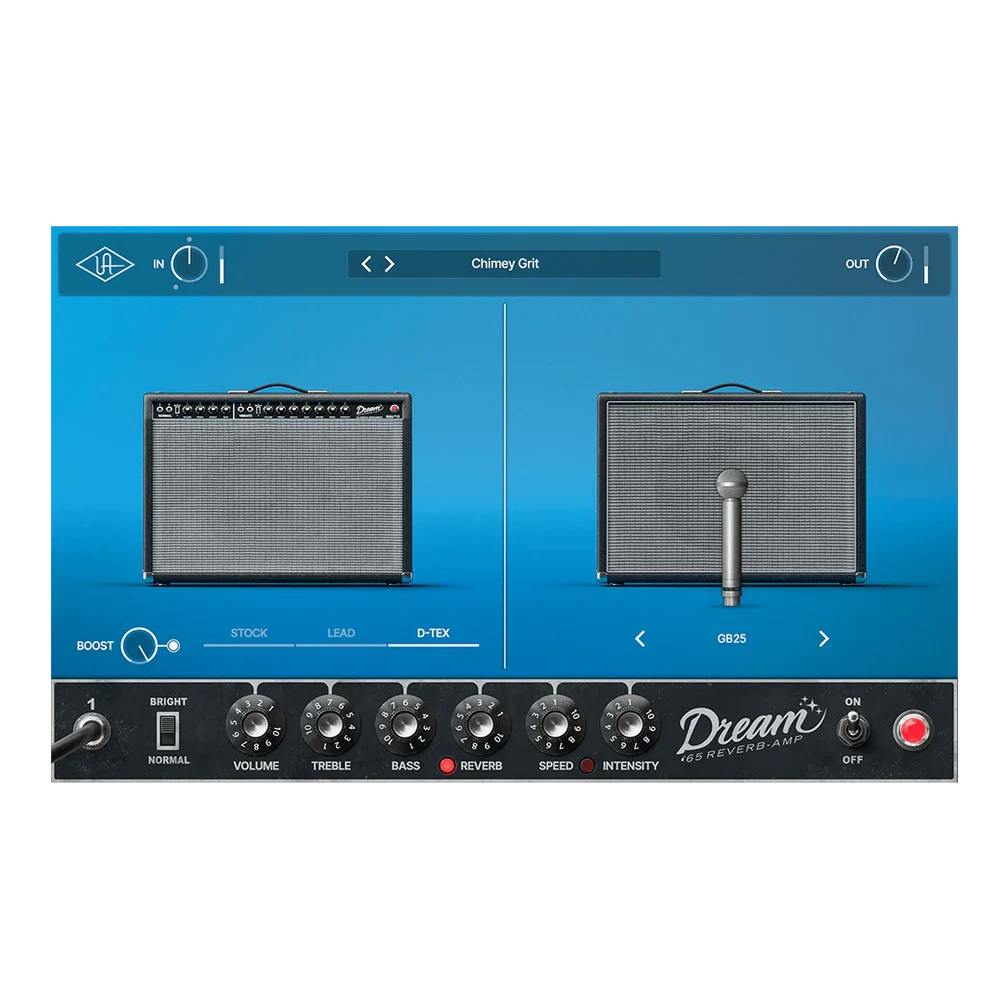1008x1008 pixels.
Task: Select the LEAD amp mod tab
Action: [341, 634]
